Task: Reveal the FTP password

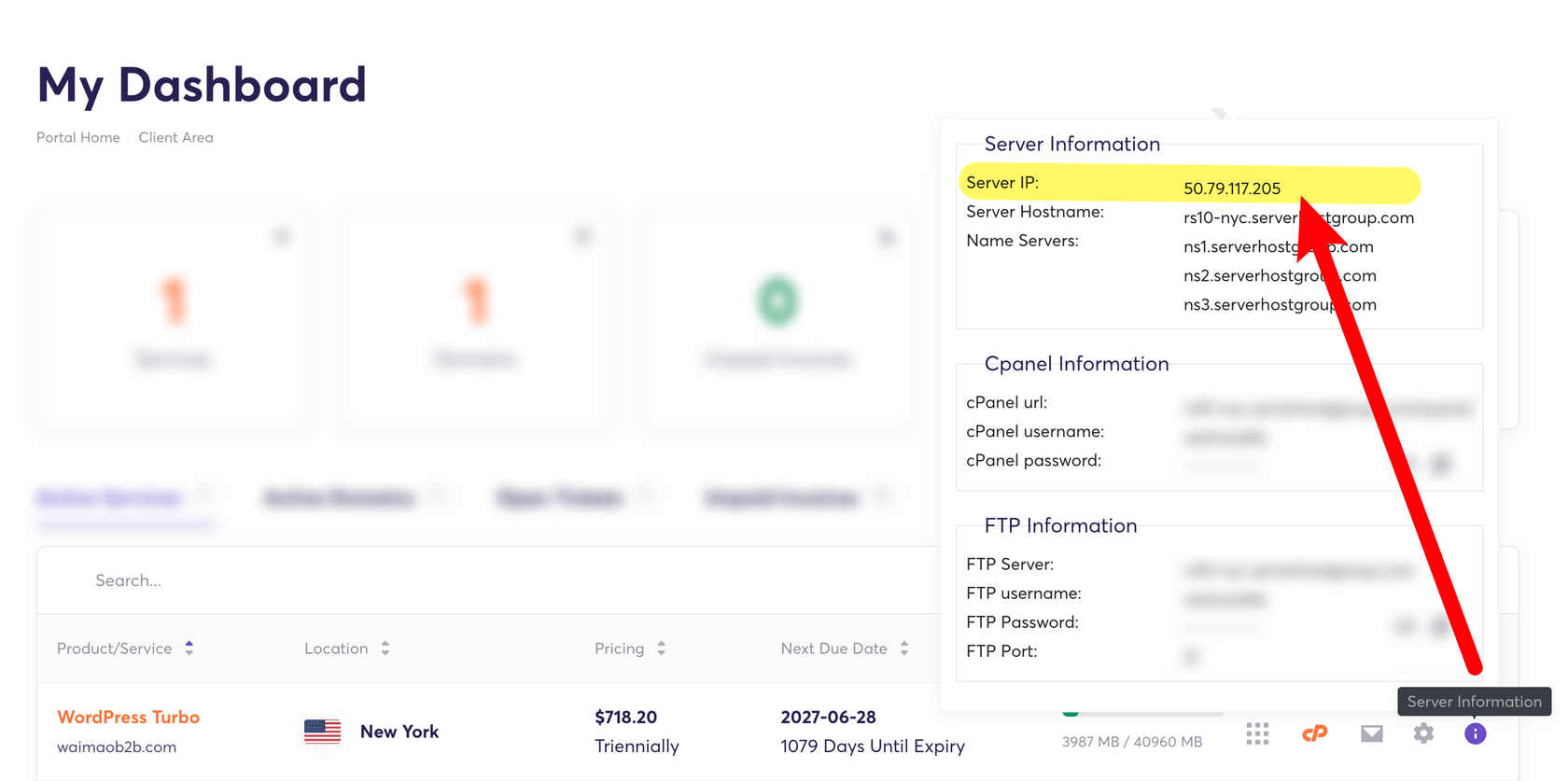Action: tap(1405, 626)
